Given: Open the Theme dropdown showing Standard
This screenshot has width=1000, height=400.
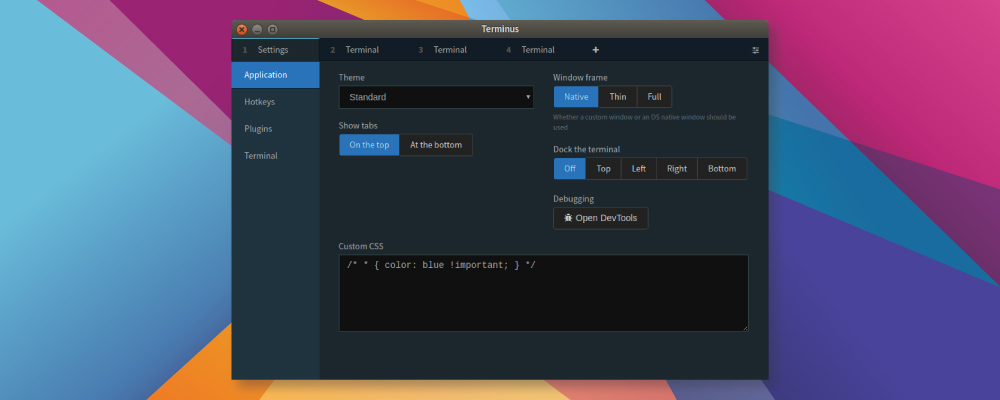Looking at the screenshot, I should (436, 97).
